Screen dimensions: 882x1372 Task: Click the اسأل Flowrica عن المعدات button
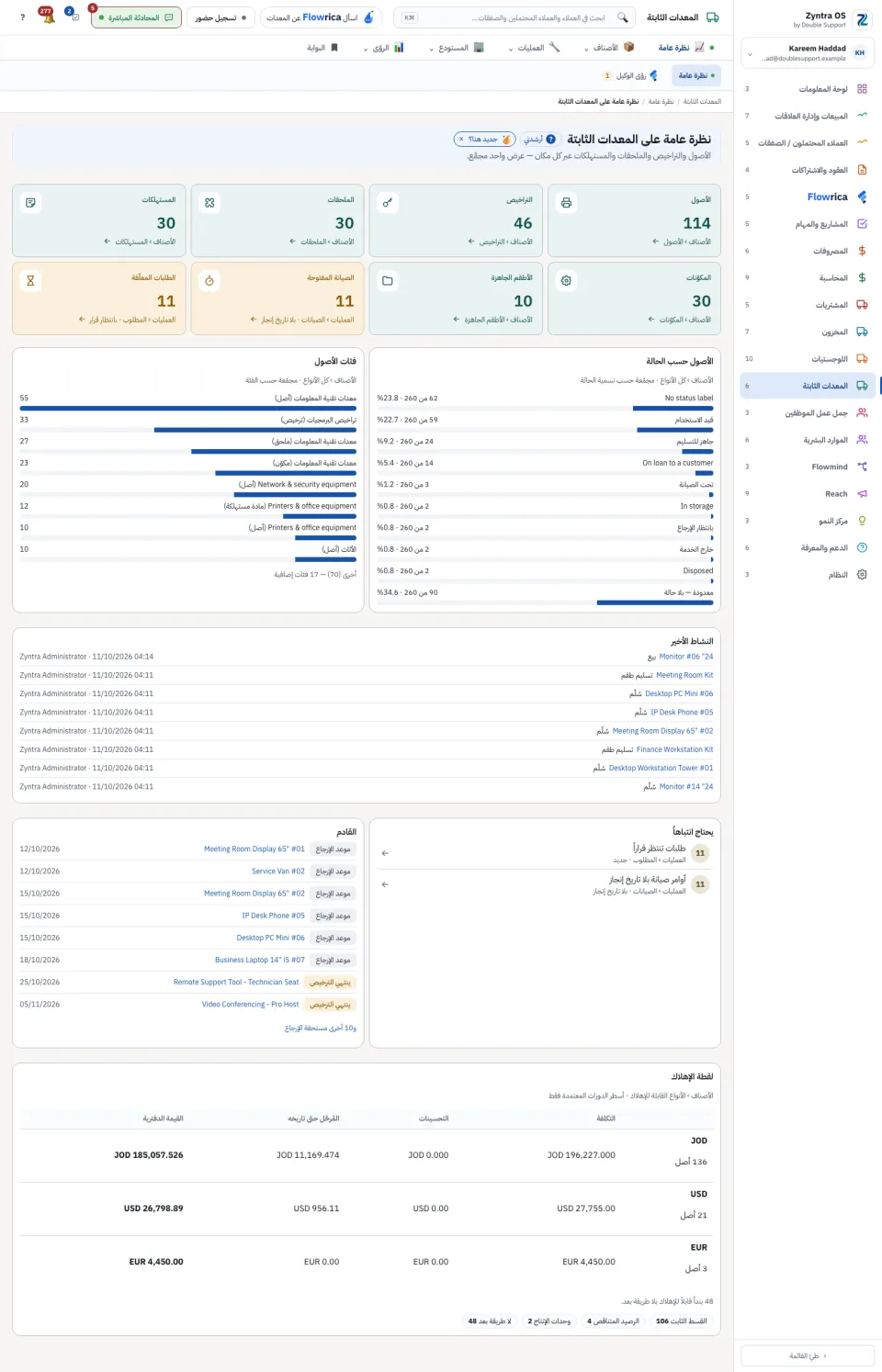click(x=321, y=17)
